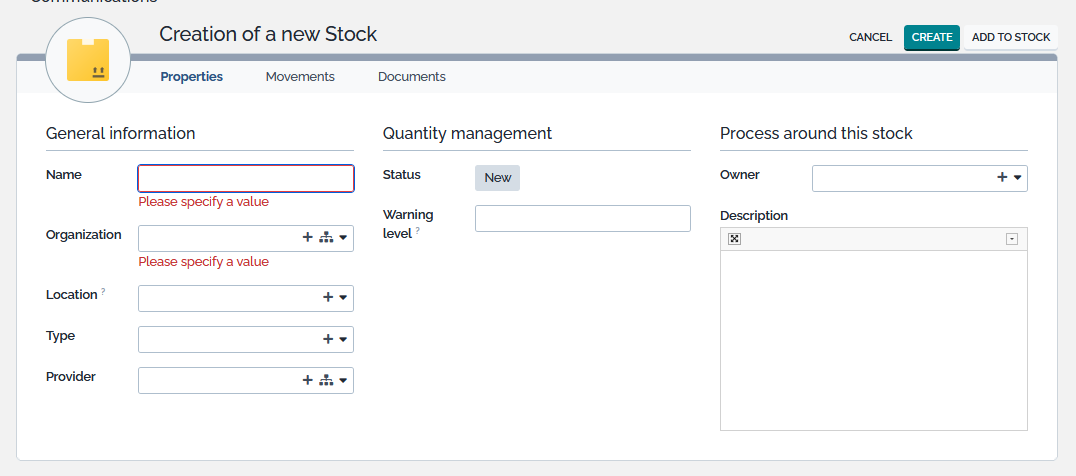Open the Provider hierarchy tree icon
Image resolution: width=1076 pixels, height=476 pixels.
[x=325, y=380]
